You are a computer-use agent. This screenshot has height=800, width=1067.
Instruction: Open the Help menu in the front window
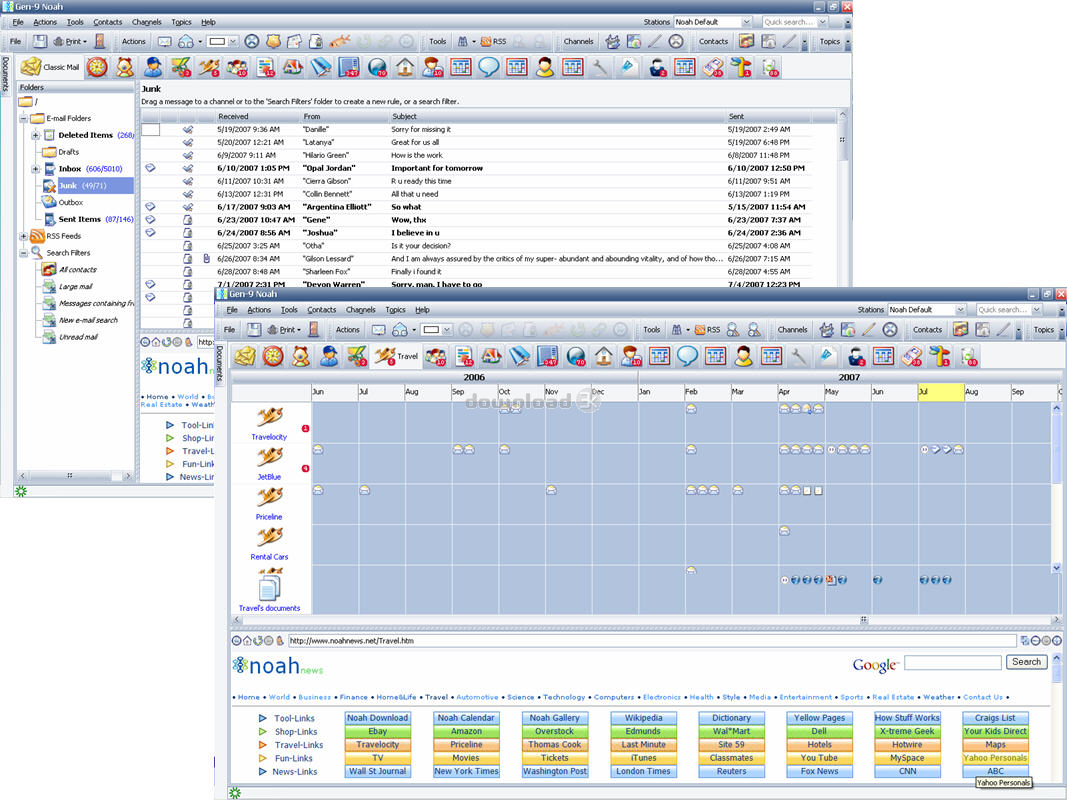[422, 310]
